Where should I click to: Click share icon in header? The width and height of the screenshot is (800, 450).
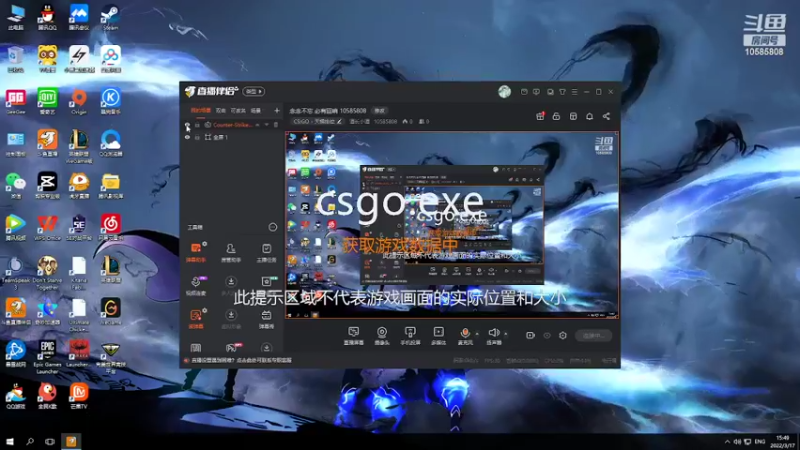(606, 116)
